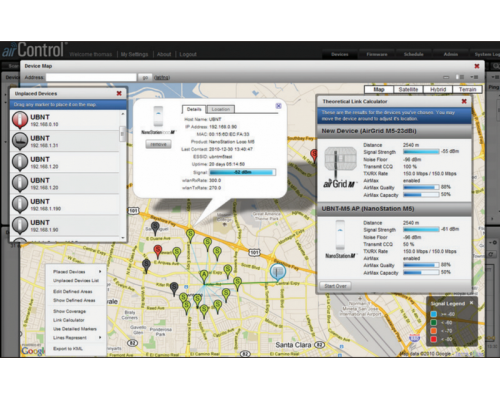This screenshot has height=400, width=500.
Task: Expand the Lines Represent submenu
Action: click(77, 338)
